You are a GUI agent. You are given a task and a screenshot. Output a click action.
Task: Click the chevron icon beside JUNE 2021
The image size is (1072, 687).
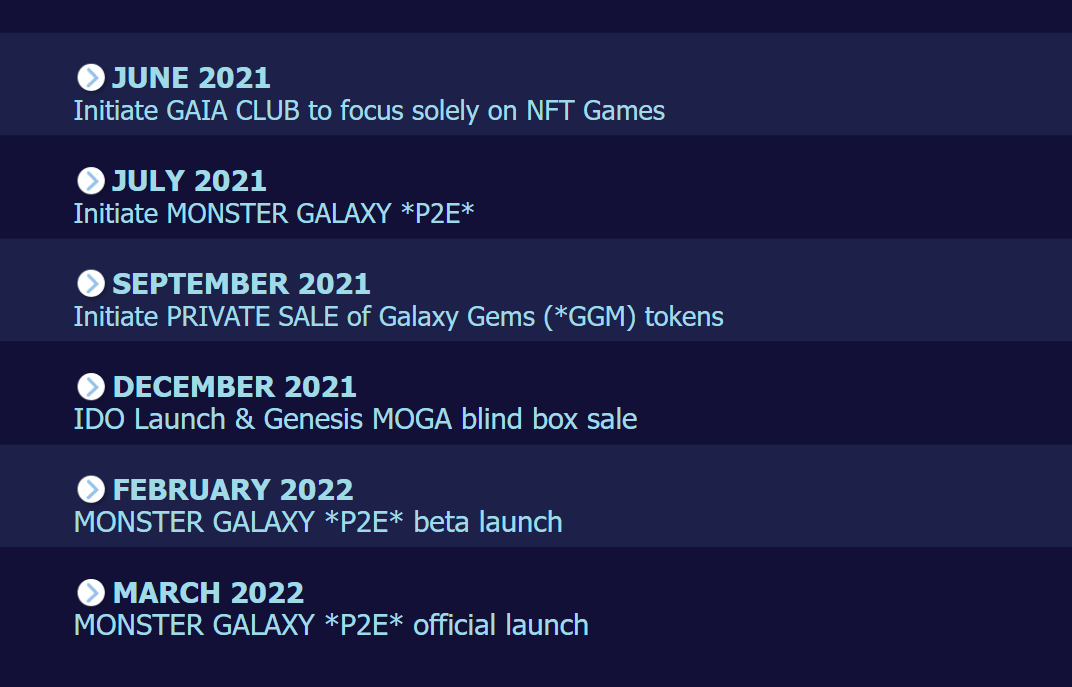(90, 77)
